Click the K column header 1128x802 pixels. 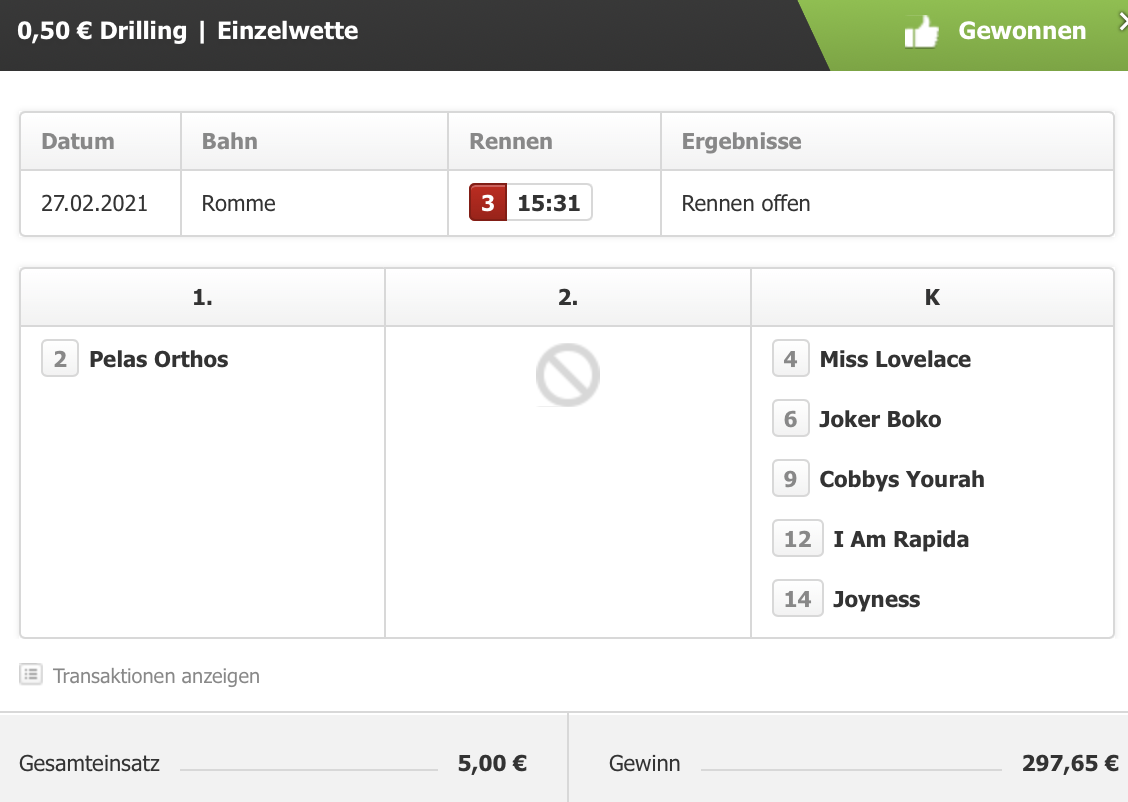click(932, 297)
